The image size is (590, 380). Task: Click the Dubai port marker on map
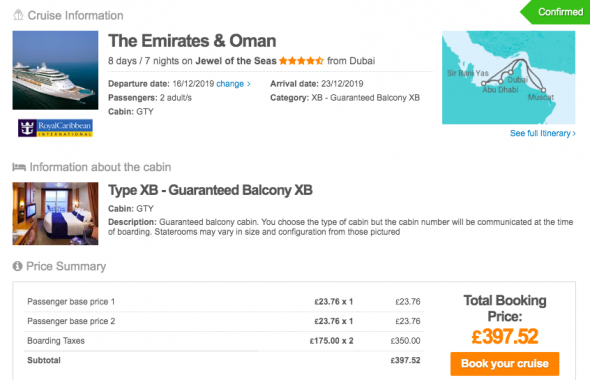click(x=511, y=72)
